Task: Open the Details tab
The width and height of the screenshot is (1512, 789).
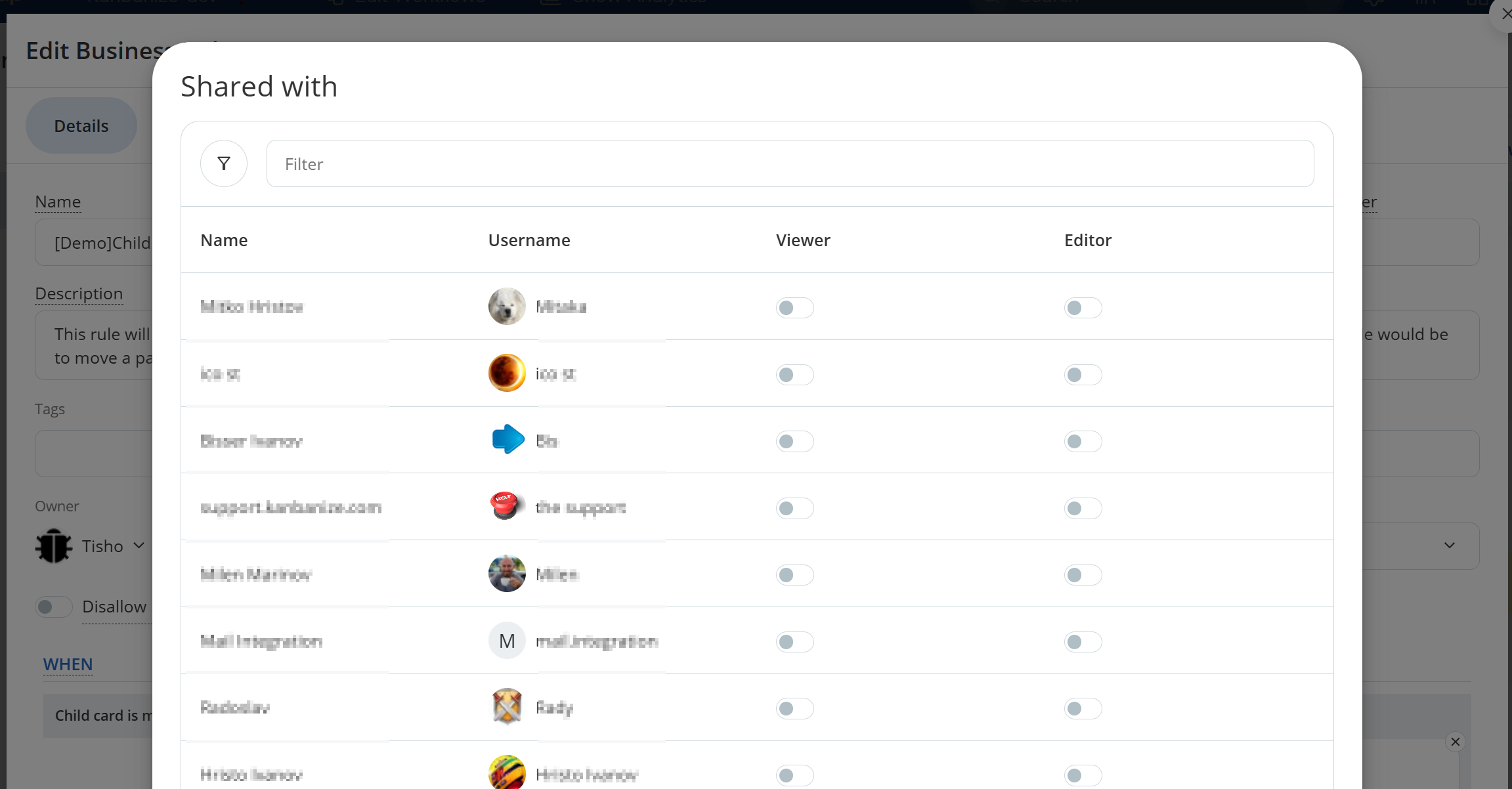Action: 81,125
